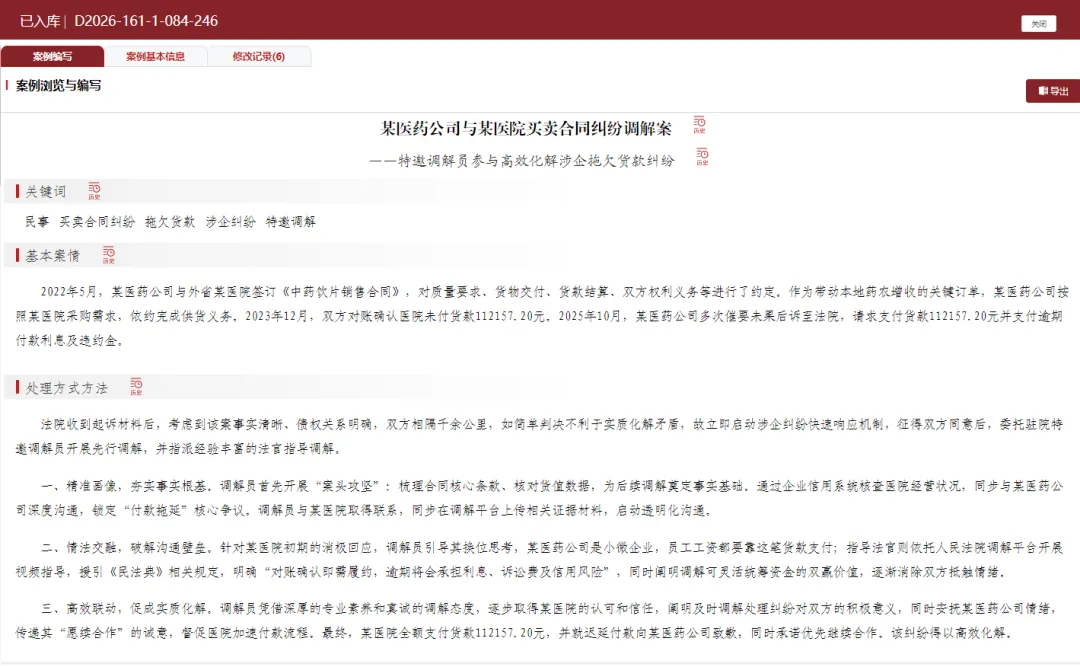Click the keyword 买卖合同纠纷

(97, 222)
